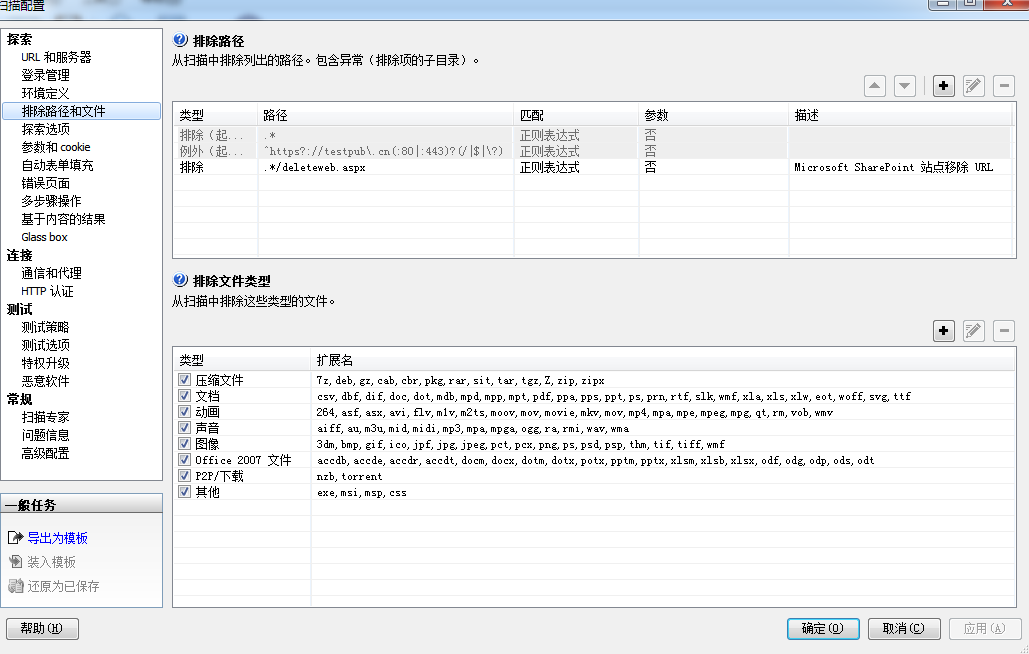Select the 排除（起... row with path .*
Screen dimensions: 1029x654
(593, 135)
